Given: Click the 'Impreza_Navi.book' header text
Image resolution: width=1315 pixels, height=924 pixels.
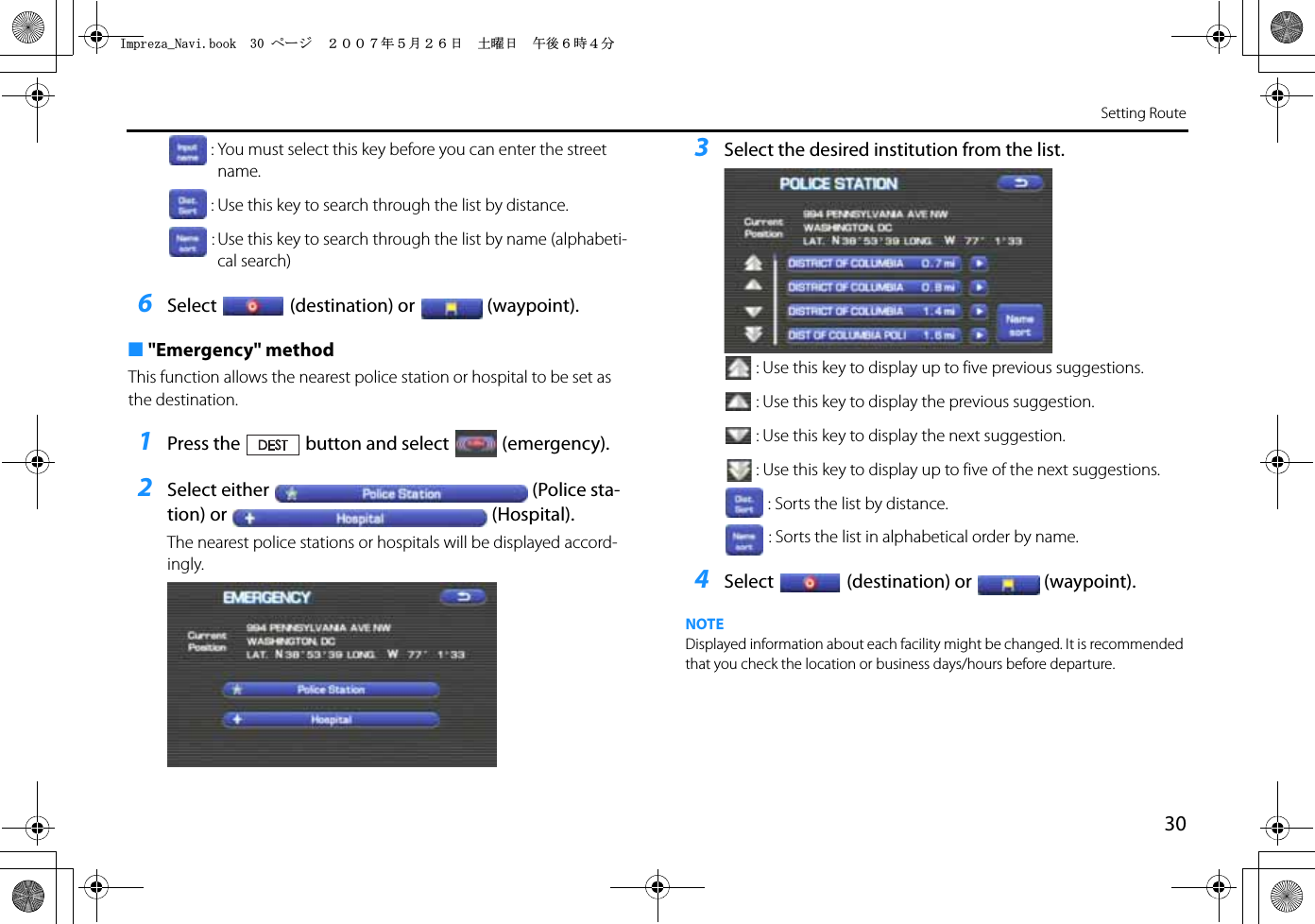Looking at the screenshot, I should tap(178, 43).
